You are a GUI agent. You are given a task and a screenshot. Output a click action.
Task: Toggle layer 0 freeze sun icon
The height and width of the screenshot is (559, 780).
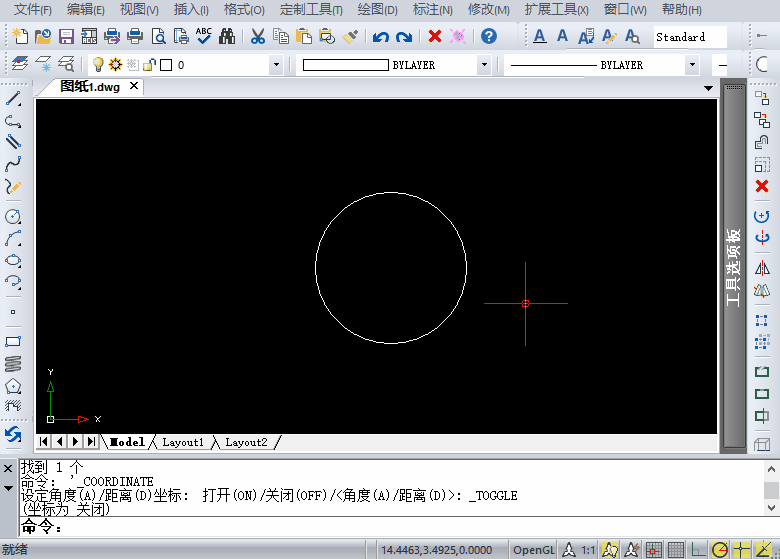(x=115, y=65)
